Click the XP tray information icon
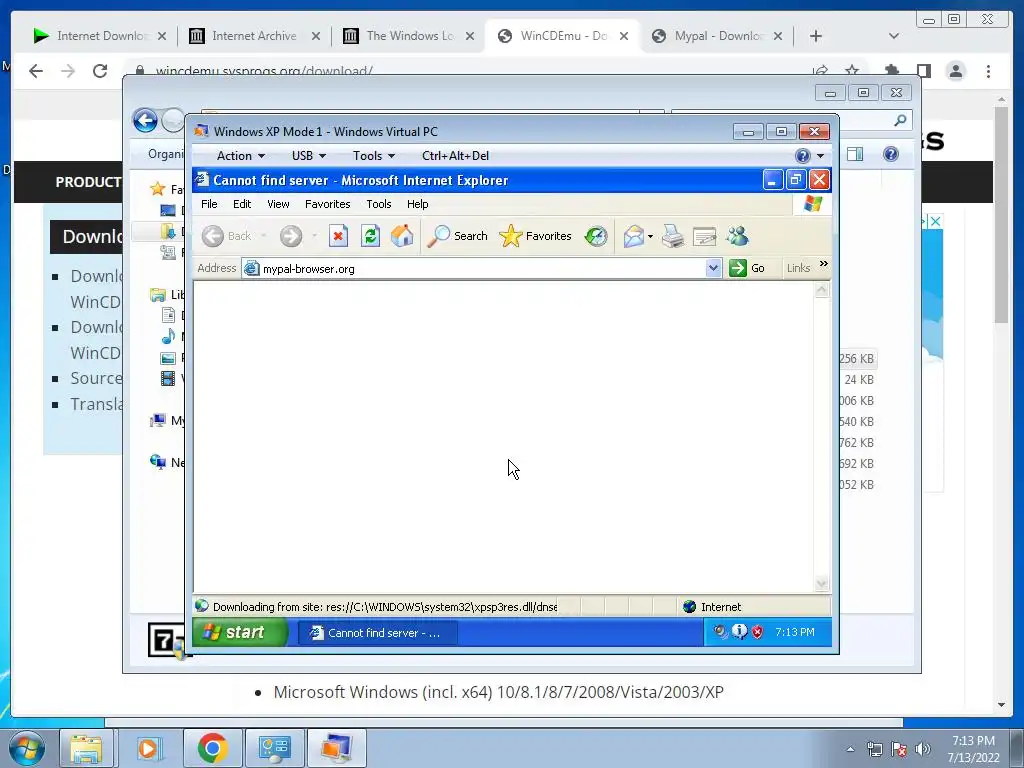This screenshot has height=768, width=1024. pos(739,632)
